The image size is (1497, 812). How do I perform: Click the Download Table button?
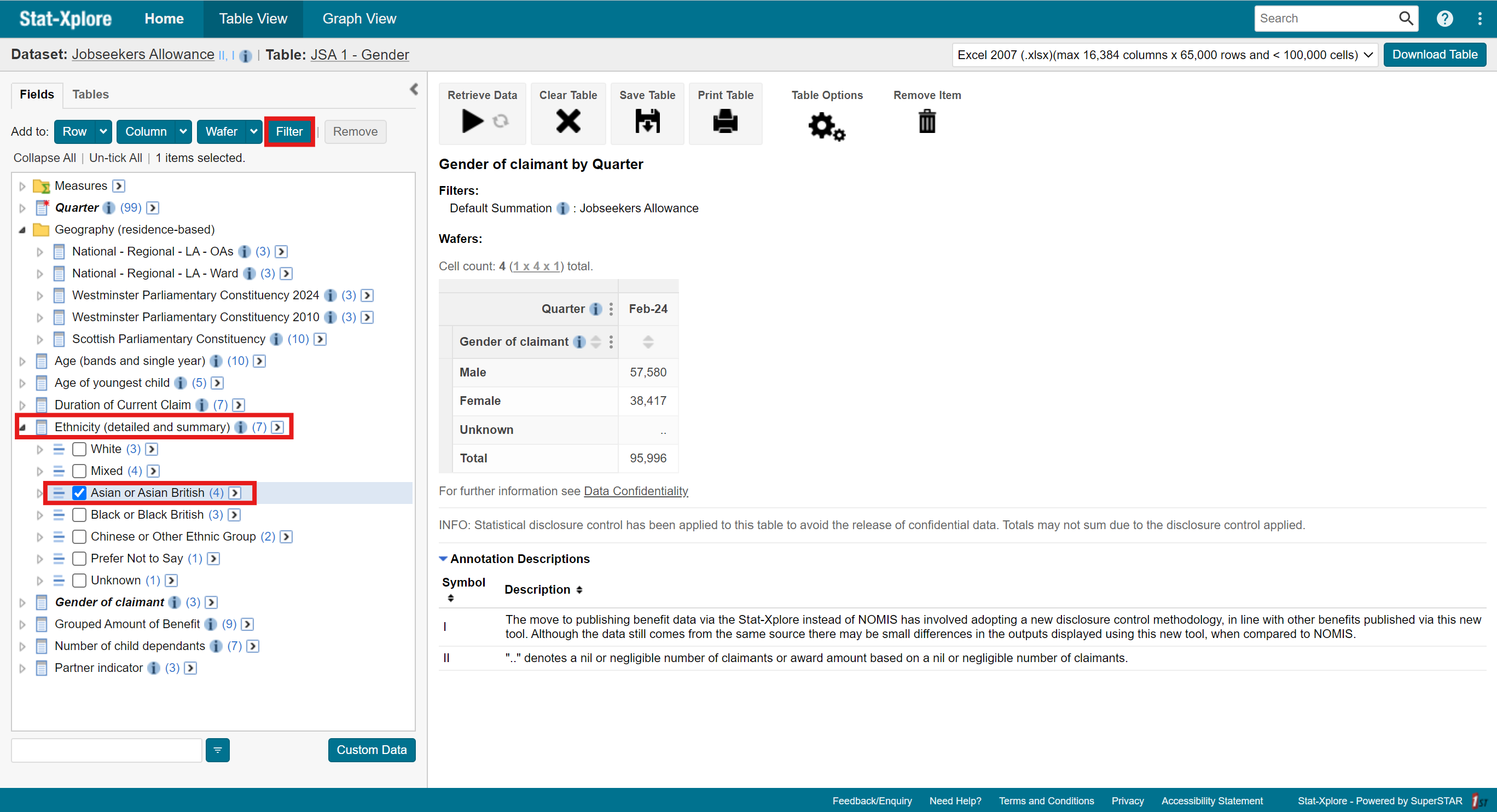(1434, 55)
